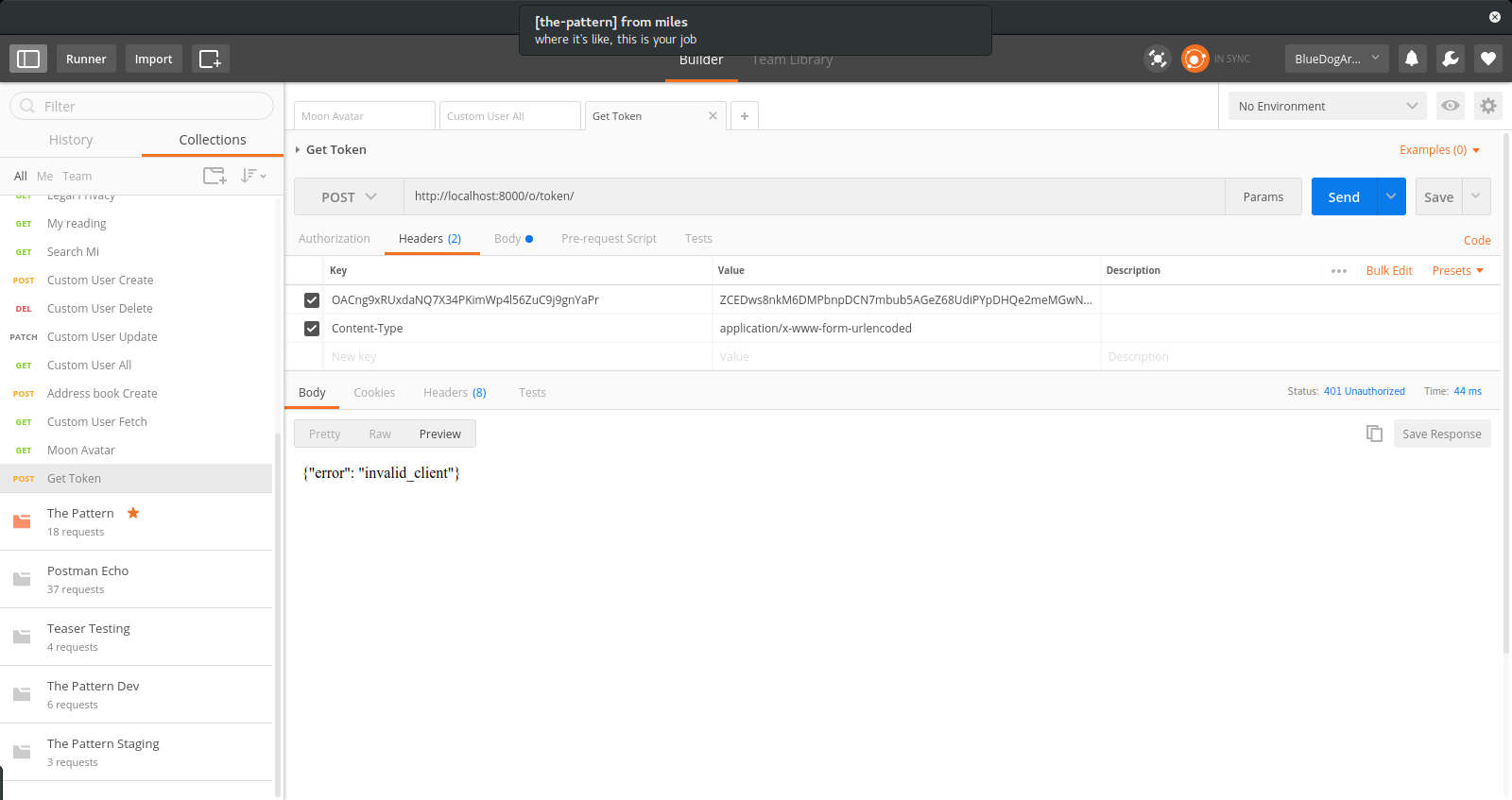Viewport: 1512px width, 800px height.
Task: Click the sidebar vertical scrollbar
Action: click(x=278, y=614)
